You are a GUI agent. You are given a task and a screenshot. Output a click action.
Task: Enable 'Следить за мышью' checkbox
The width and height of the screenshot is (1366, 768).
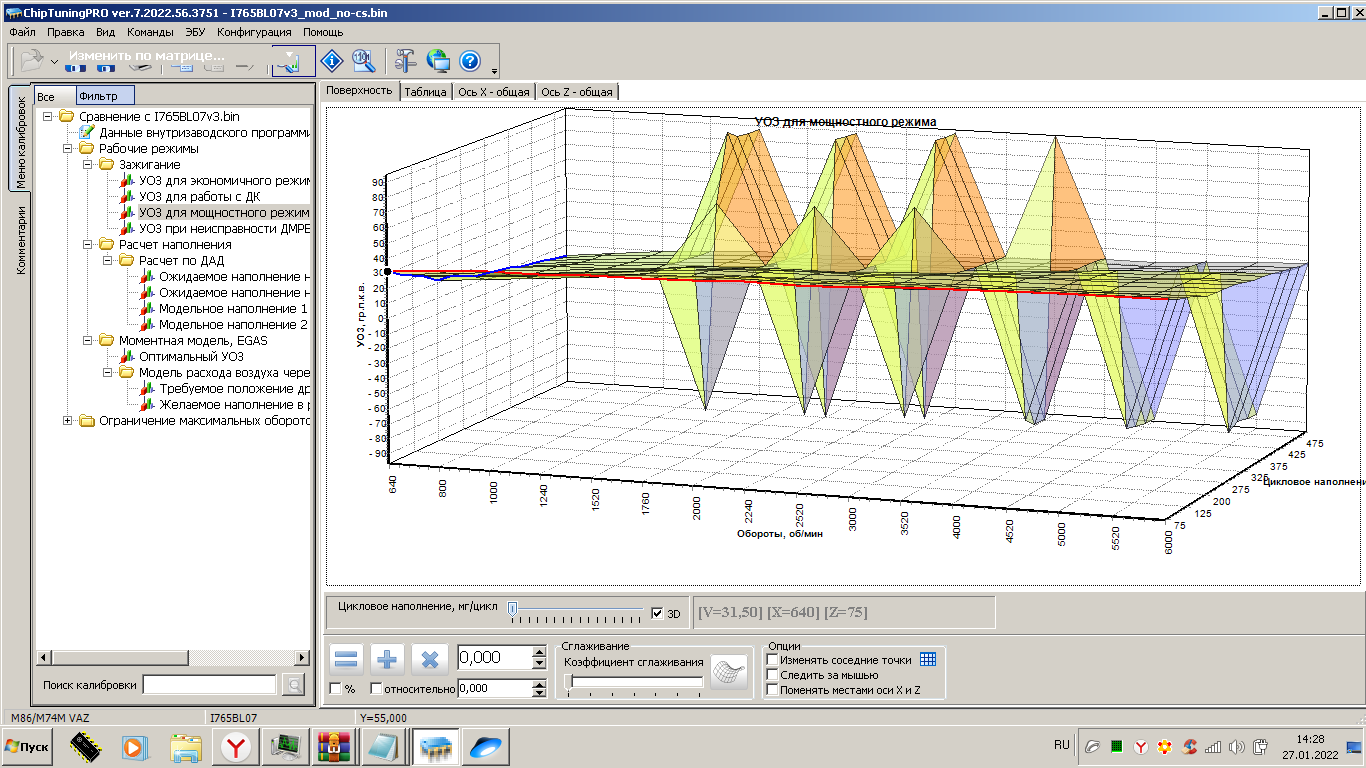pyautogui.click(x=772, y=675)
